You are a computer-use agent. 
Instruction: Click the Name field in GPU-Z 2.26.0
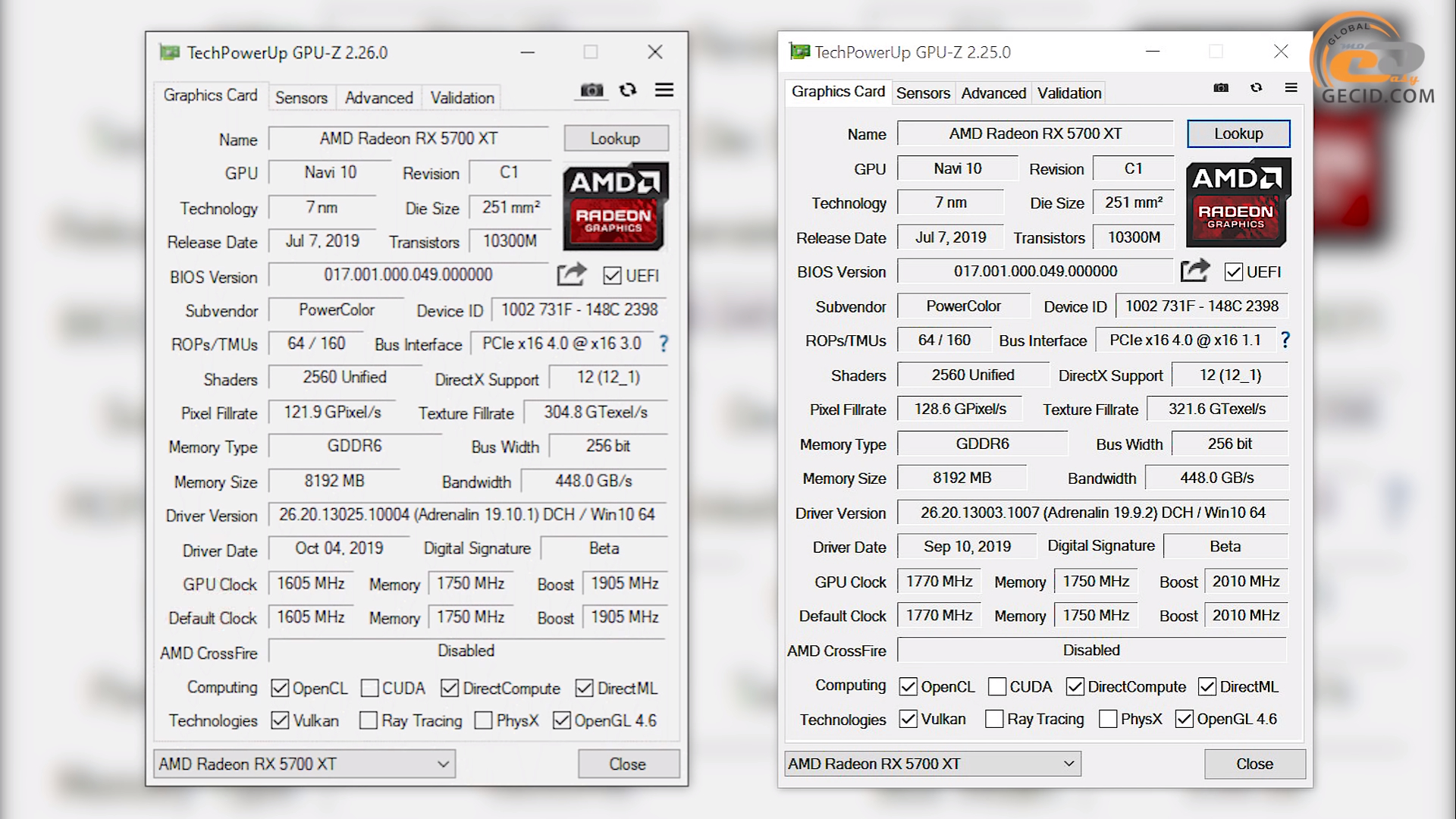(409, 139)
